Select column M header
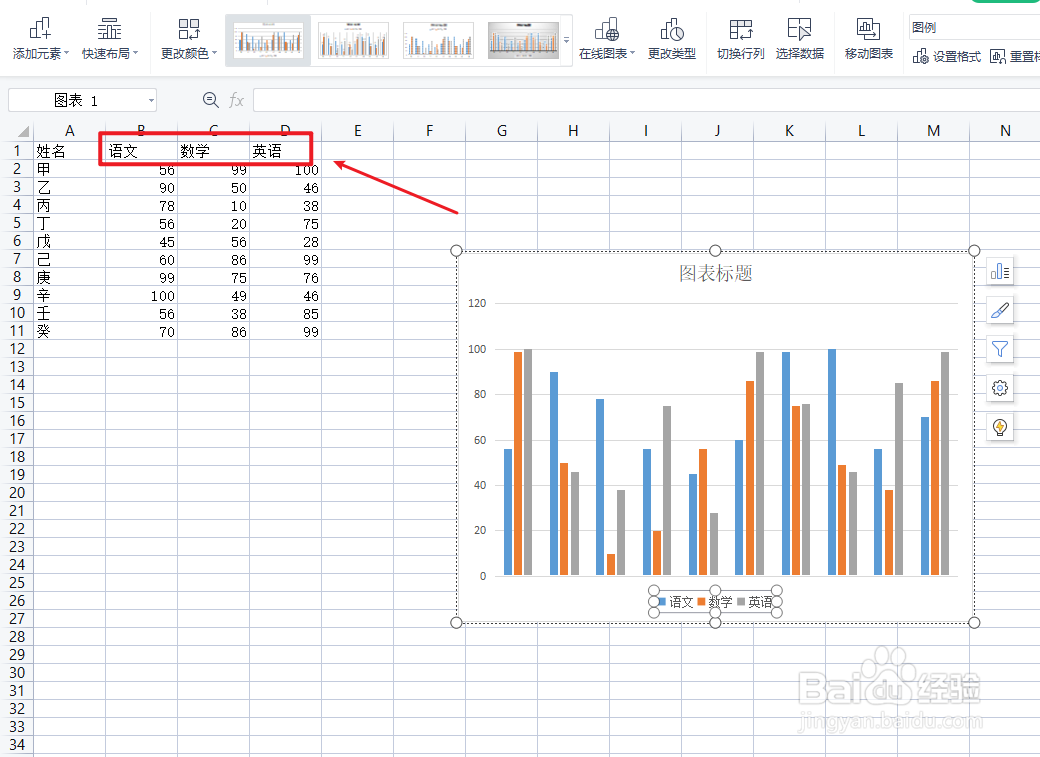This screenshot has width=1040, height=757. pyautogui.click(x=933, y=131)
